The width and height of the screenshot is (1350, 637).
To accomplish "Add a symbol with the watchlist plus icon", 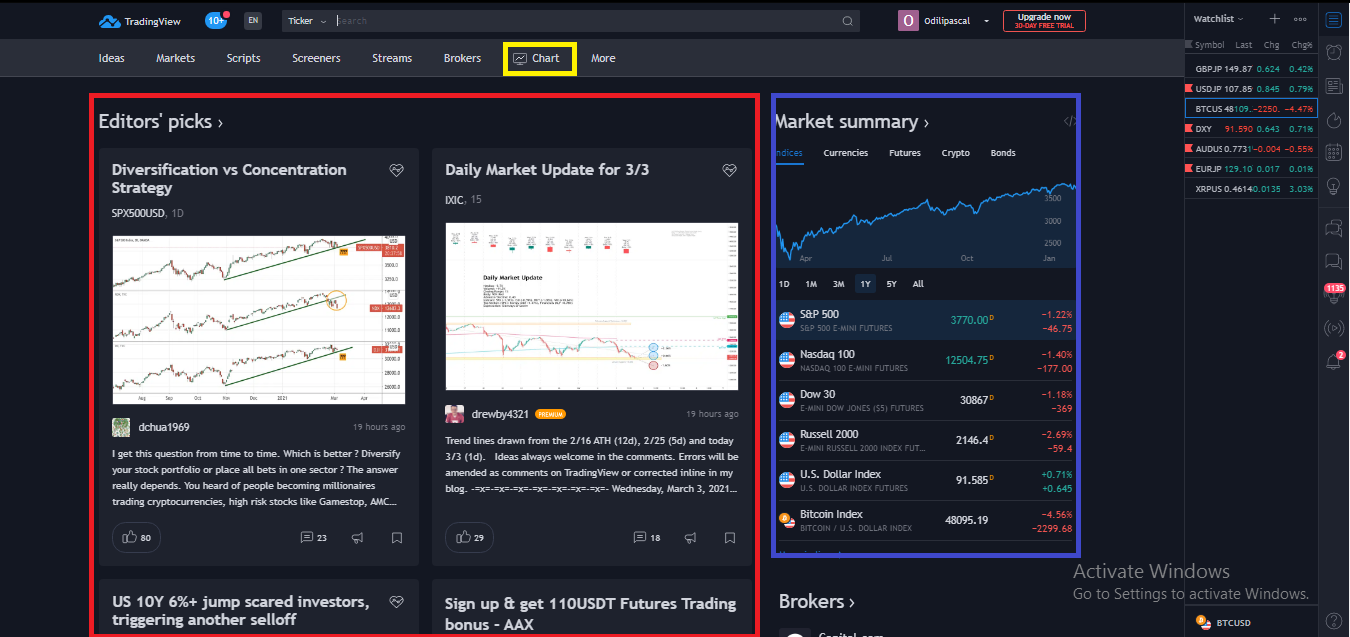I will 1274,18.
